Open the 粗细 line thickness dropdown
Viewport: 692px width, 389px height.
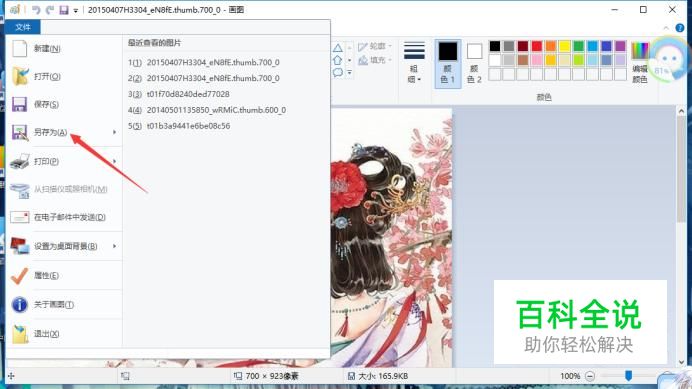tap(414, 63)
